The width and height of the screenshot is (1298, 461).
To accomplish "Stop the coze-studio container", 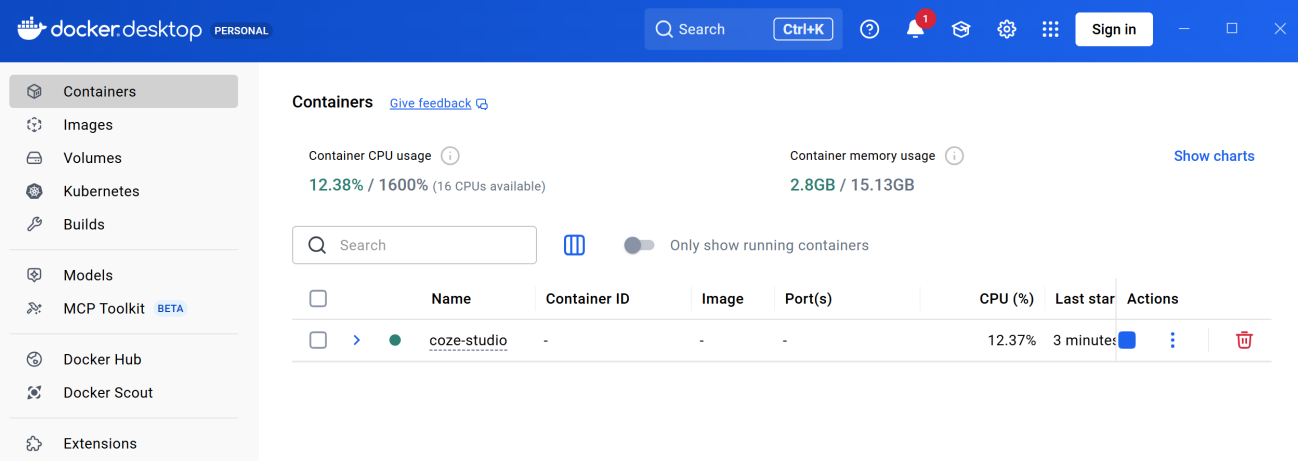I will pyautogui.click(x=1127, y=340).
